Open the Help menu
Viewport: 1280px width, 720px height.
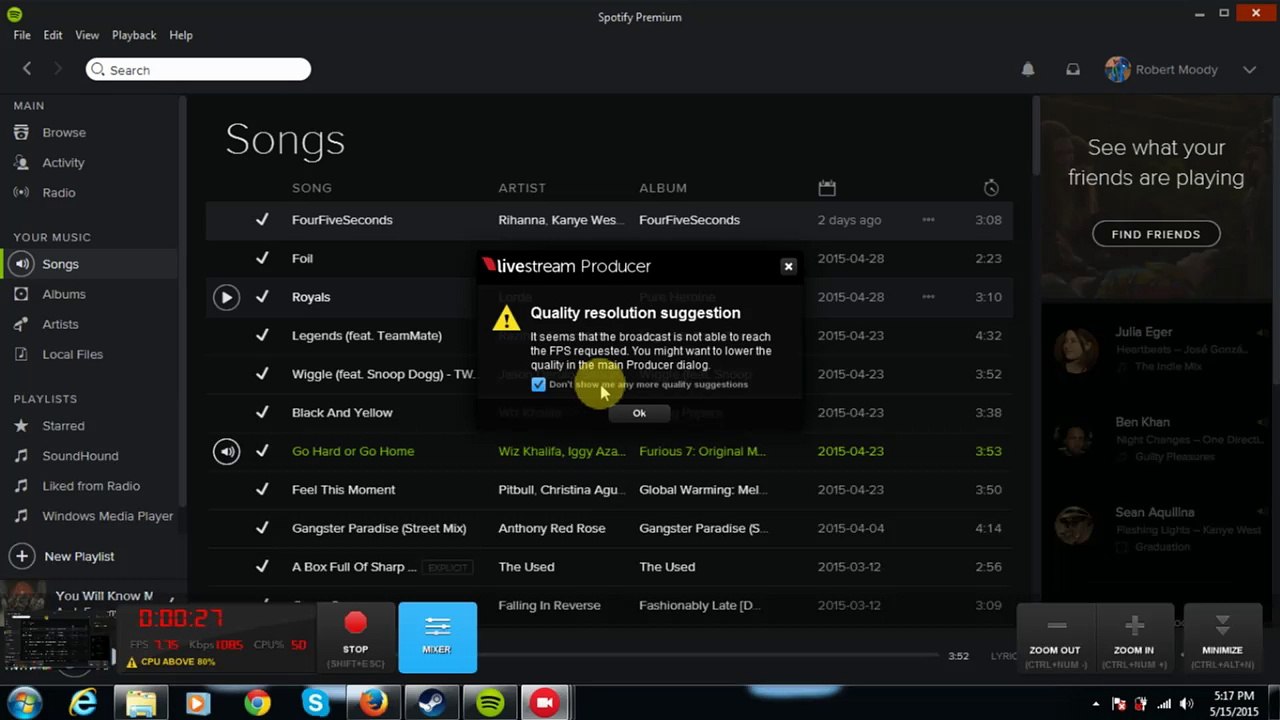click(x=181, y=35)
